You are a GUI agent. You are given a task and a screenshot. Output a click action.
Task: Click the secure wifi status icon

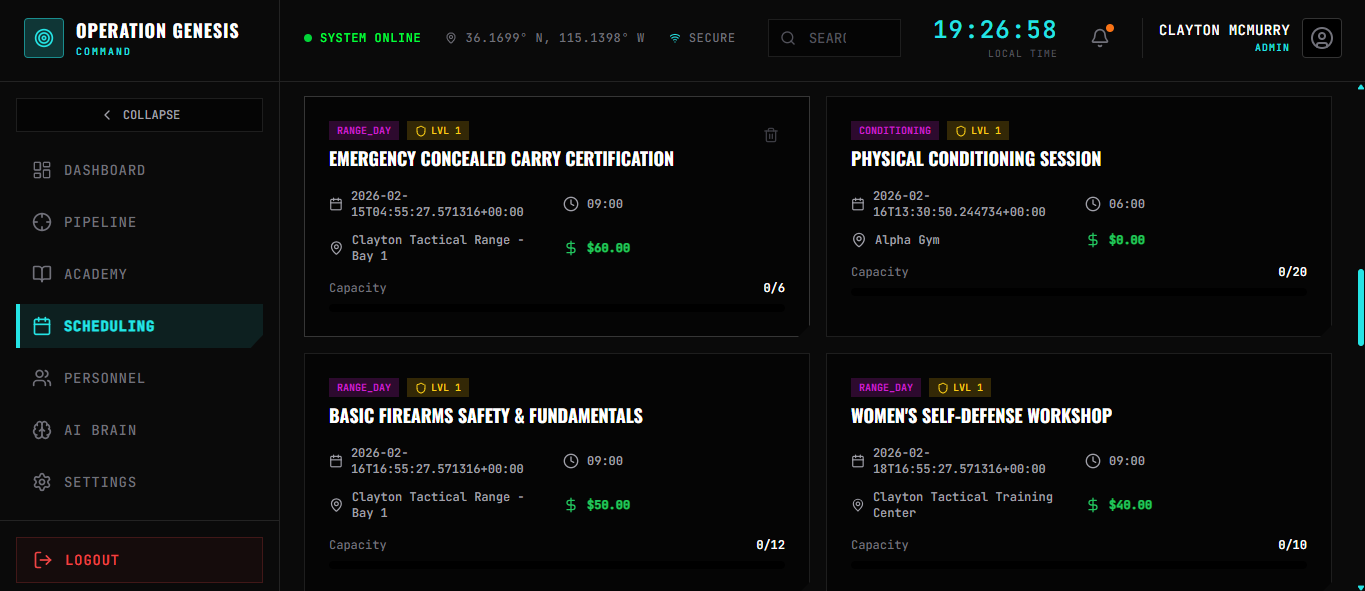point(675,38)
